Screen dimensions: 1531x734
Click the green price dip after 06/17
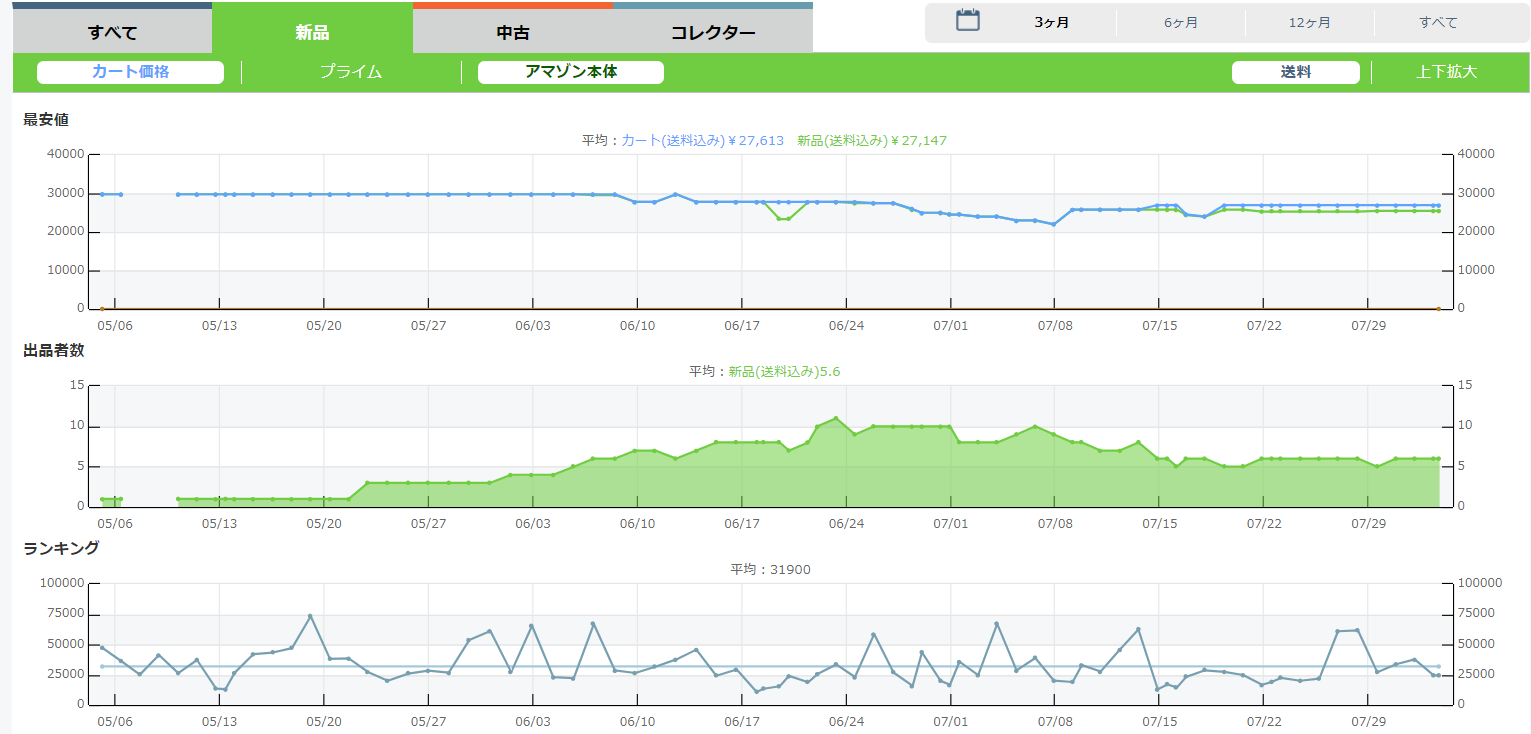[x=783, y=218]
